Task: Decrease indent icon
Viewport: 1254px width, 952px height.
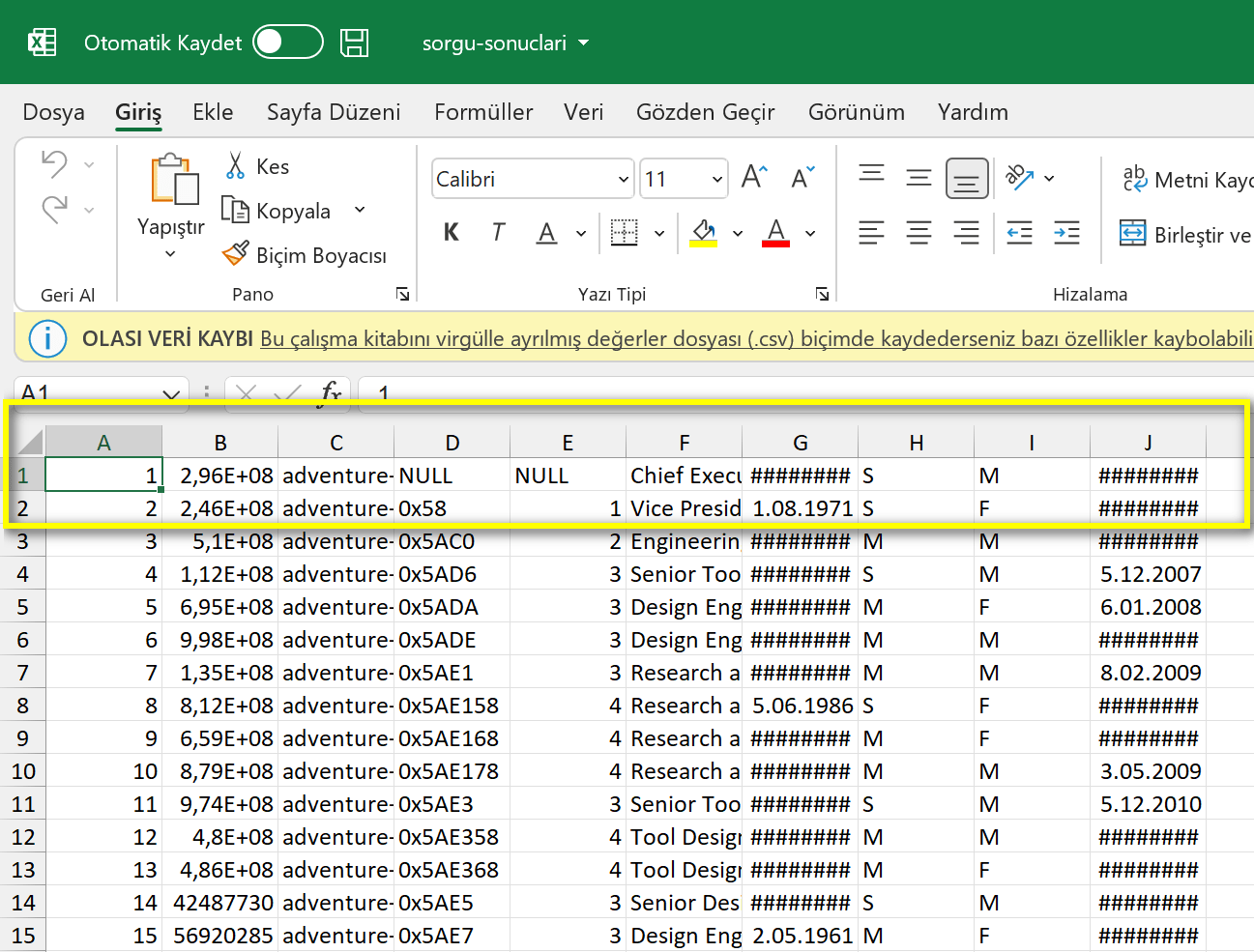Action: click(x=1019, y=233)
